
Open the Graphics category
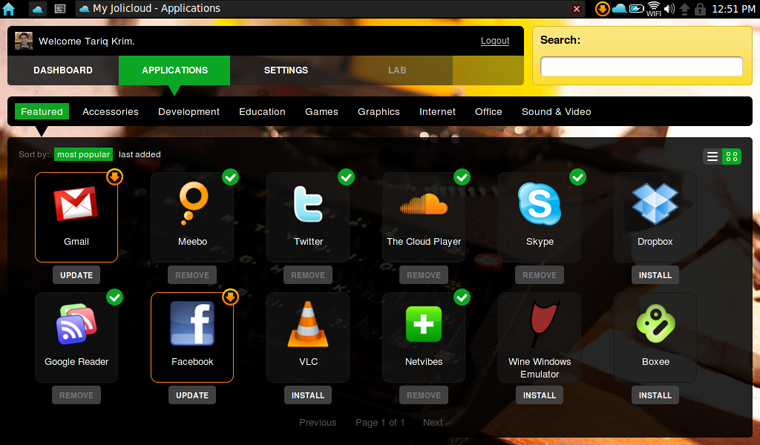[x=379, y=111]
